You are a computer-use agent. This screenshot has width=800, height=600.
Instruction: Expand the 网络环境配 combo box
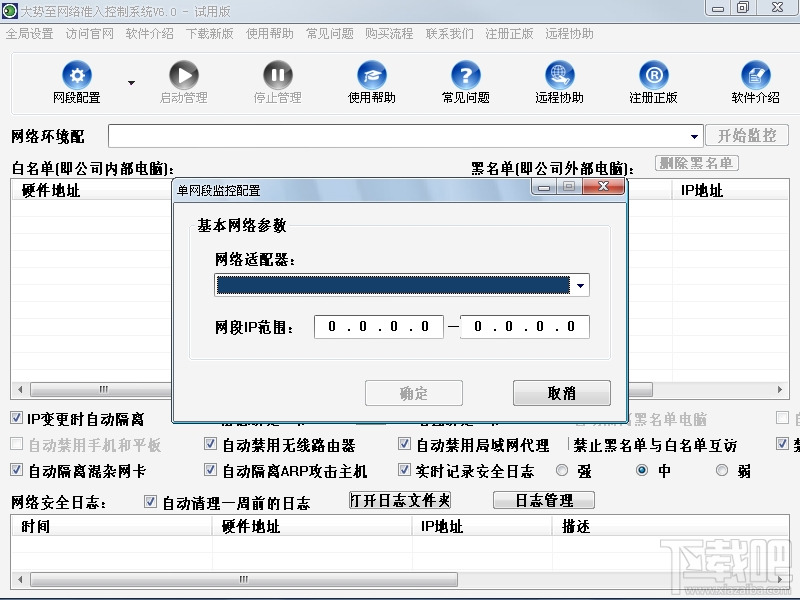coord(694,135)
